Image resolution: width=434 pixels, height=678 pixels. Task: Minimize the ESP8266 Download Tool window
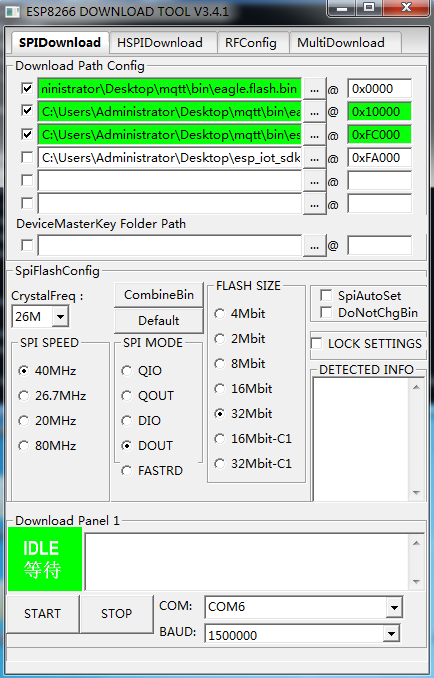343,8
